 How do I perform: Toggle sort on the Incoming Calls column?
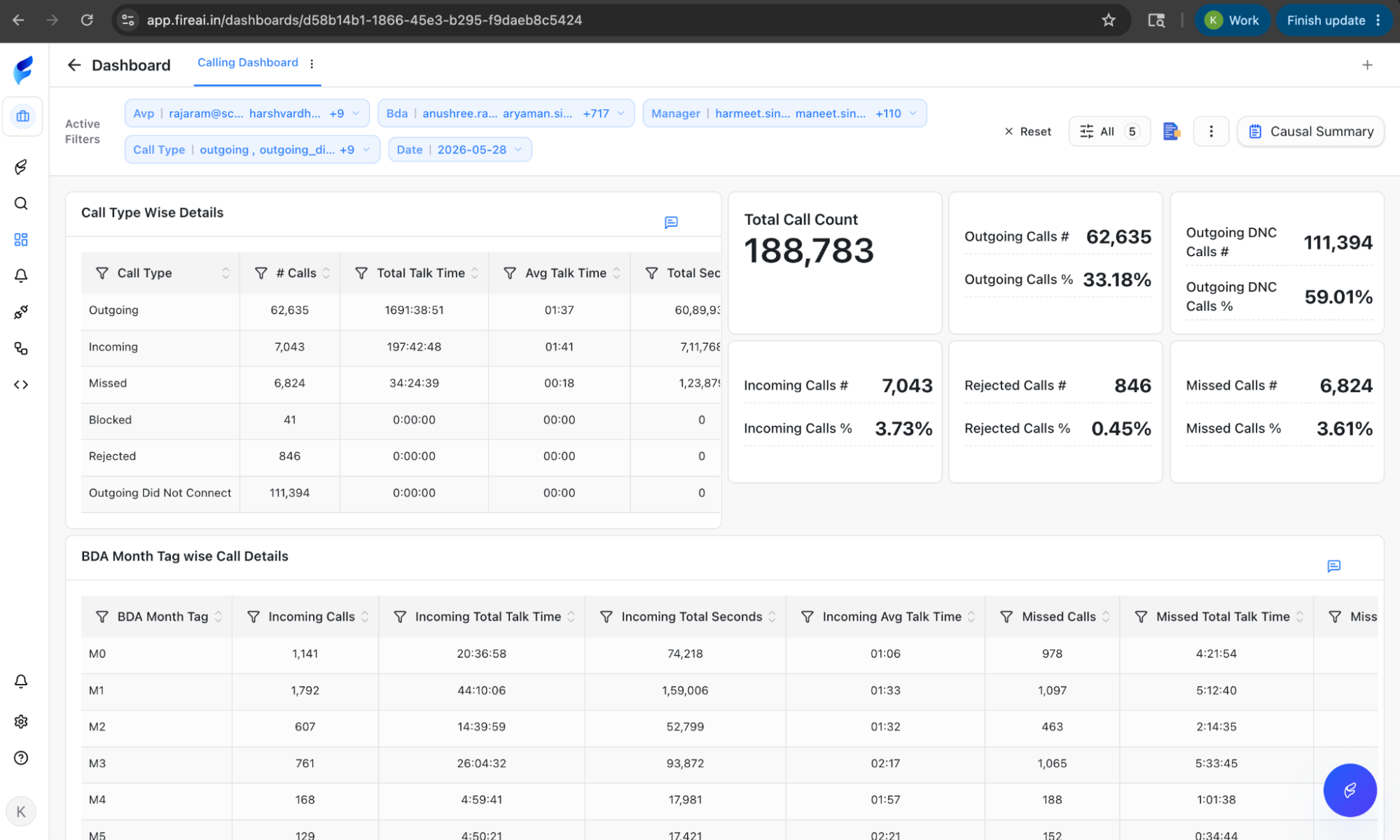tap(365, 617)
